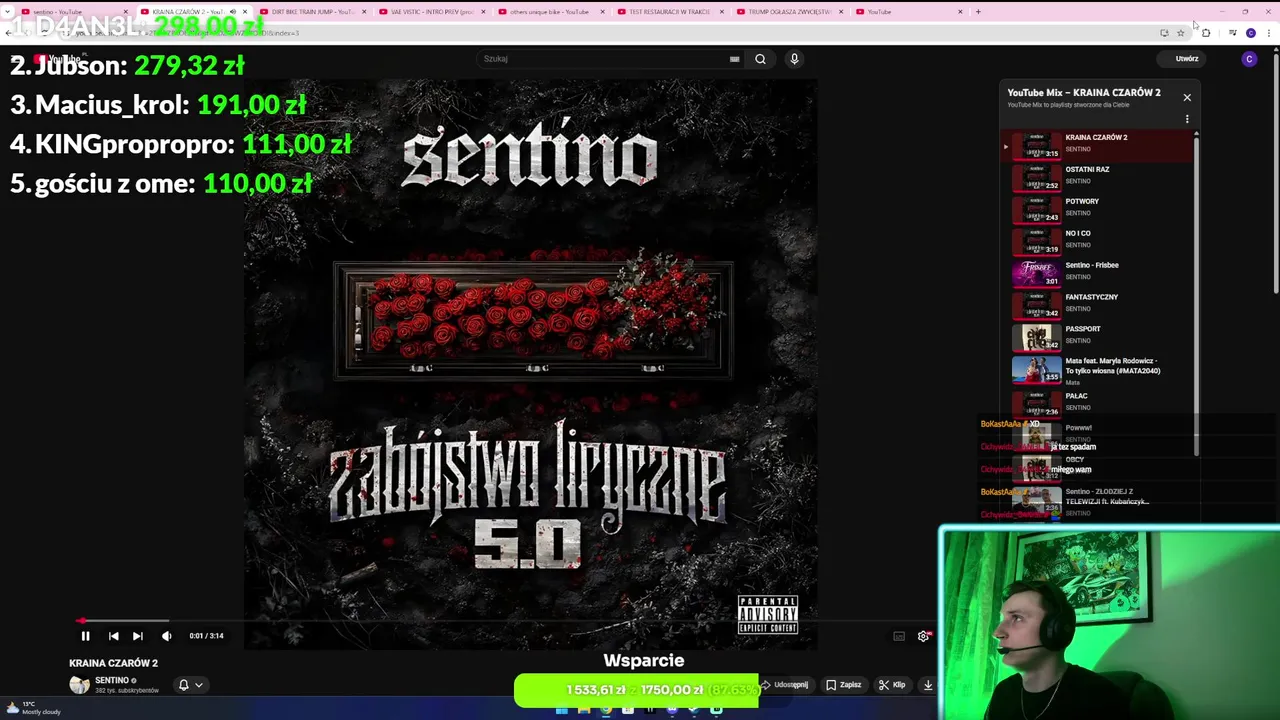Open browser profile icon in toolbar
The width and height of the screenshot is (1280, 720).
coord(1251,33)
